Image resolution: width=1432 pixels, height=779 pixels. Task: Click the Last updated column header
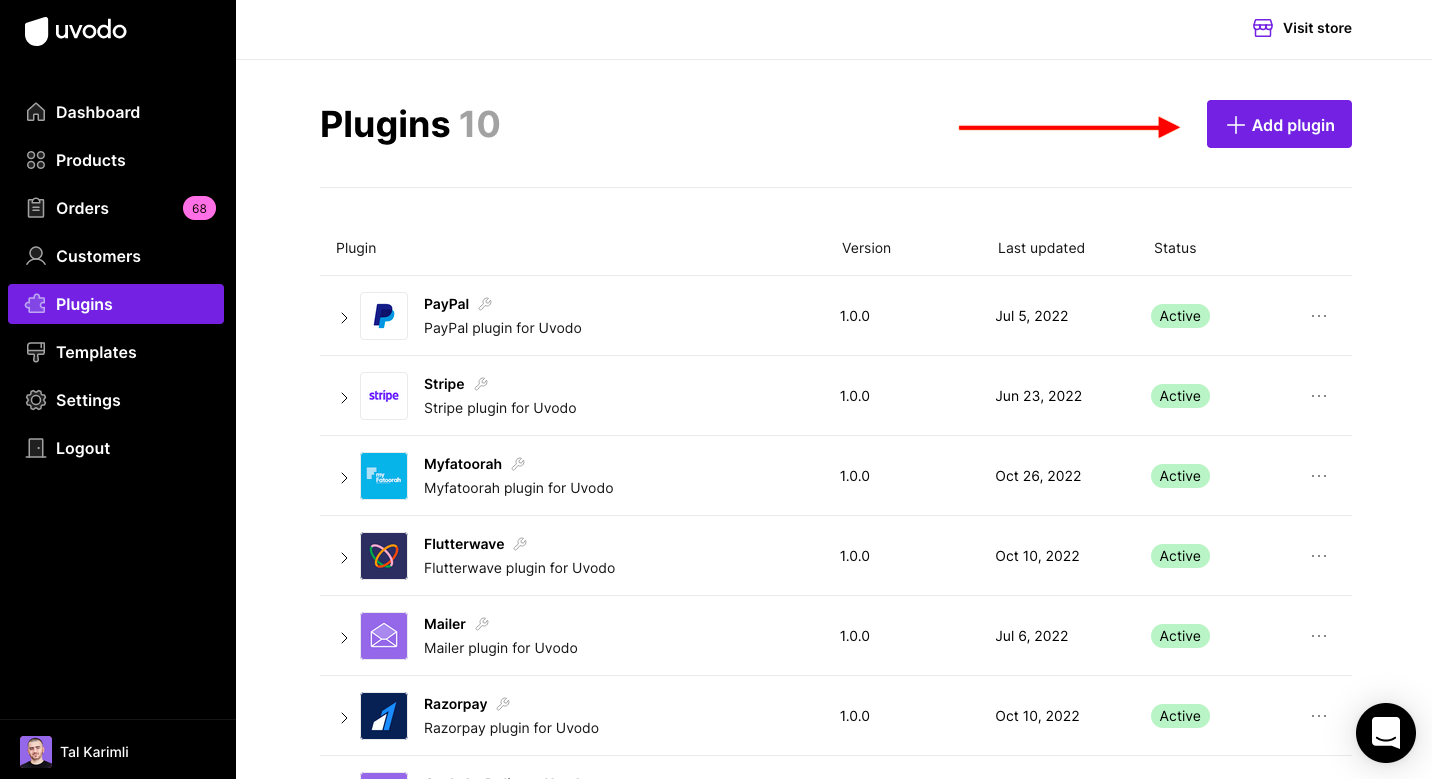pyautogui.click(x=1041, y=248)
